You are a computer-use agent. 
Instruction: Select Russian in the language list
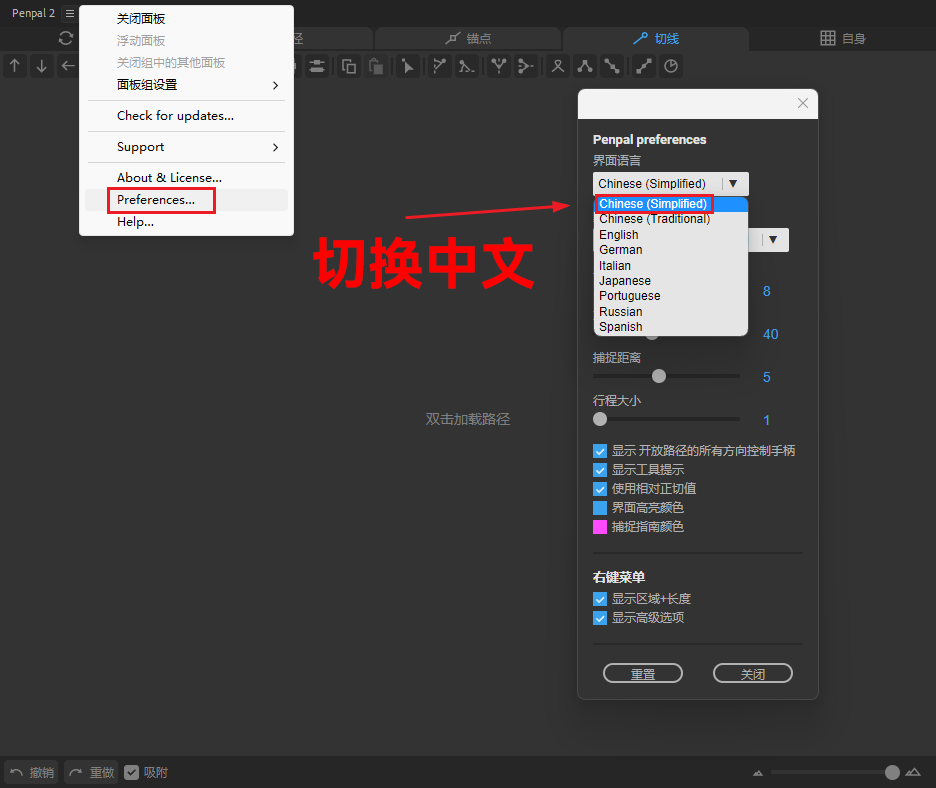point(670,312)
